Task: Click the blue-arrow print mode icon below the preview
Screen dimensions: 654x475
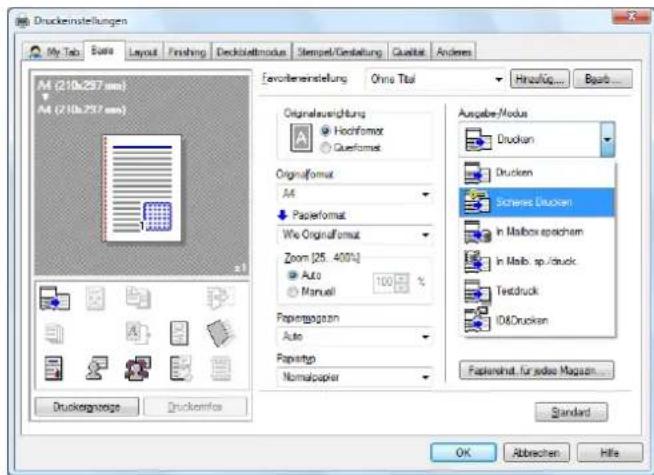Action: (54, 298)
